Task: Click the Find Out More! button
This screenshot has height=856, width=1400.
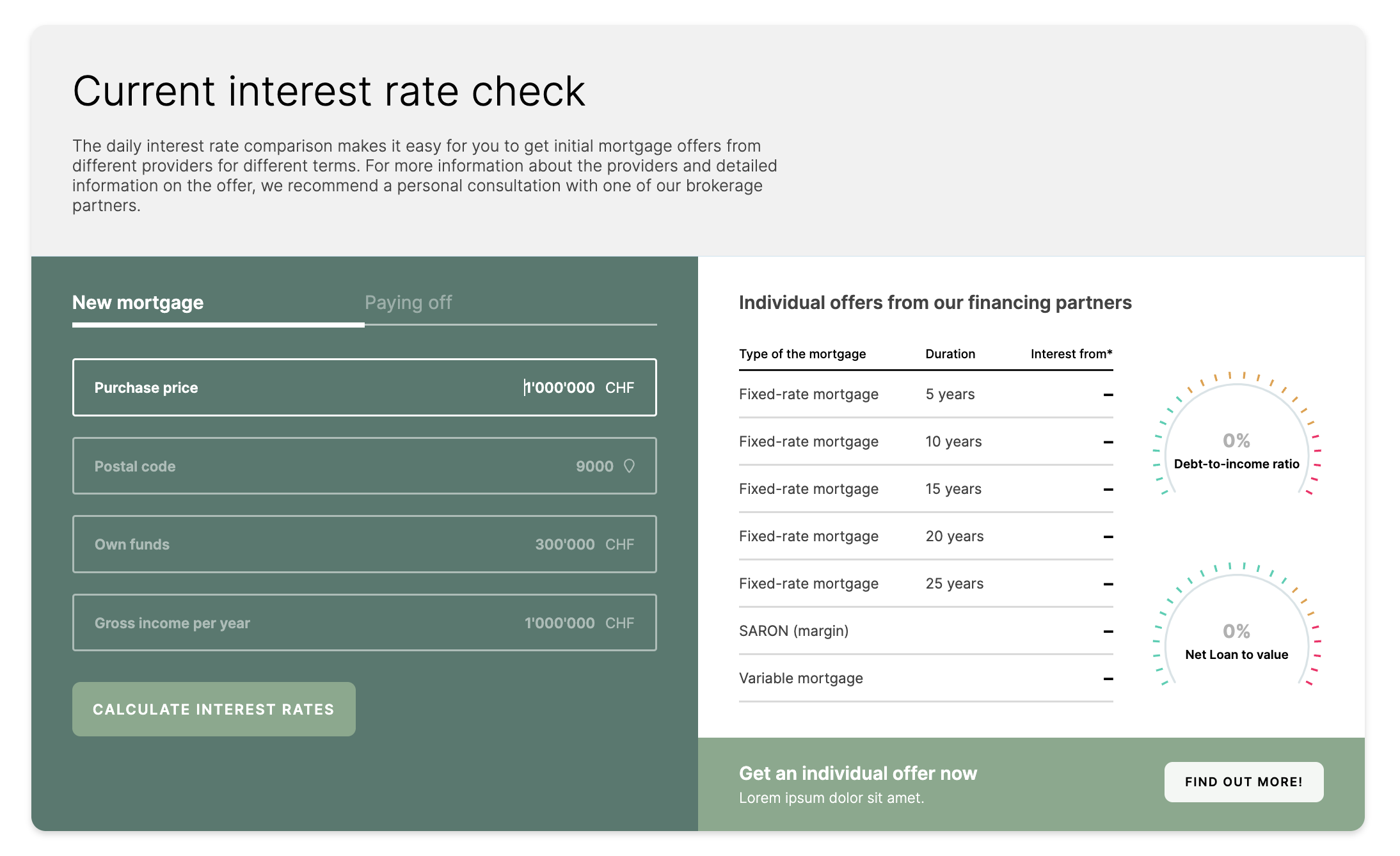Action: pos(1243,782)
